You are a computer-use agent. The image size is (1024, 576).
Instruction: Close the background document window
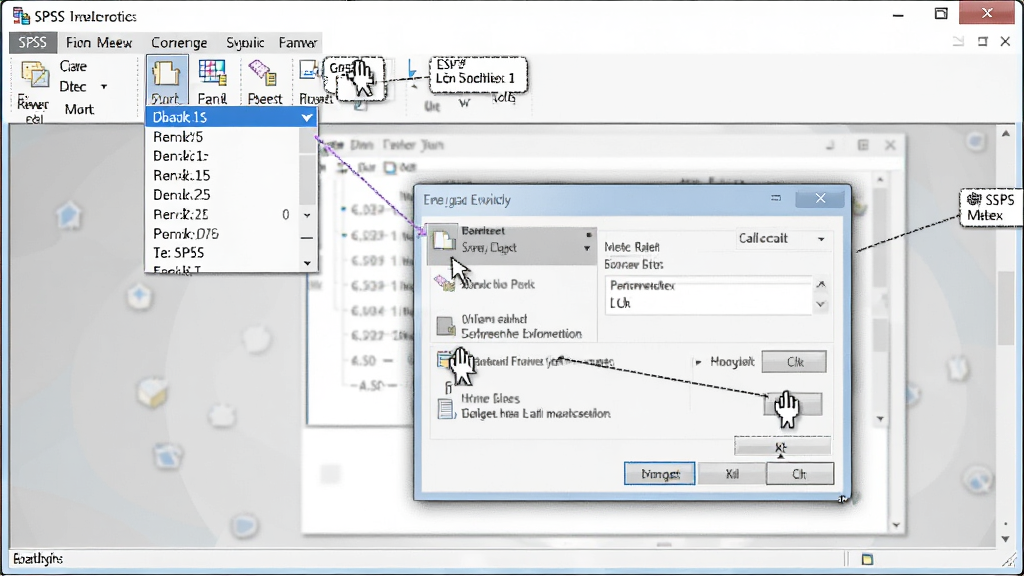pyautogui.click(x=890, y=145)
